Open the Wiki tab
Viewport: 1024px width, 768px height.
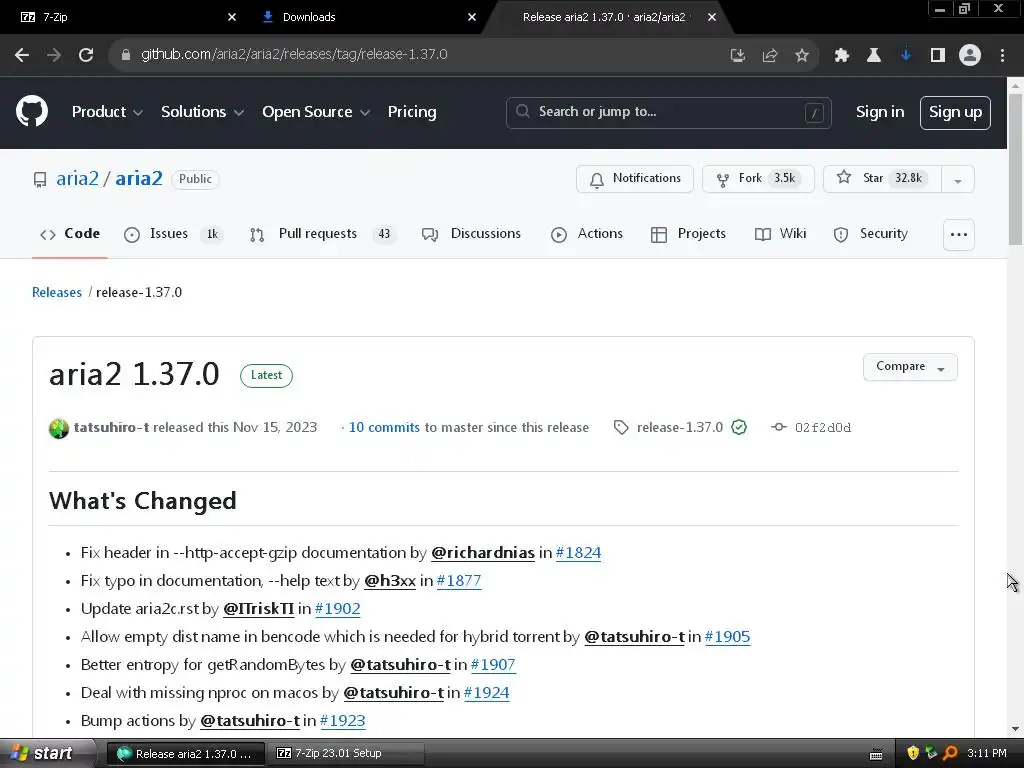[780, 234]
